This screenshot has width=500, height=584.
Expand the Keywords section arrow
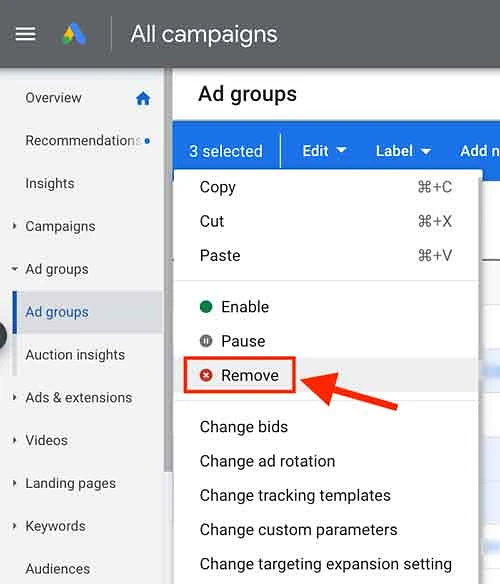(14, 526)
